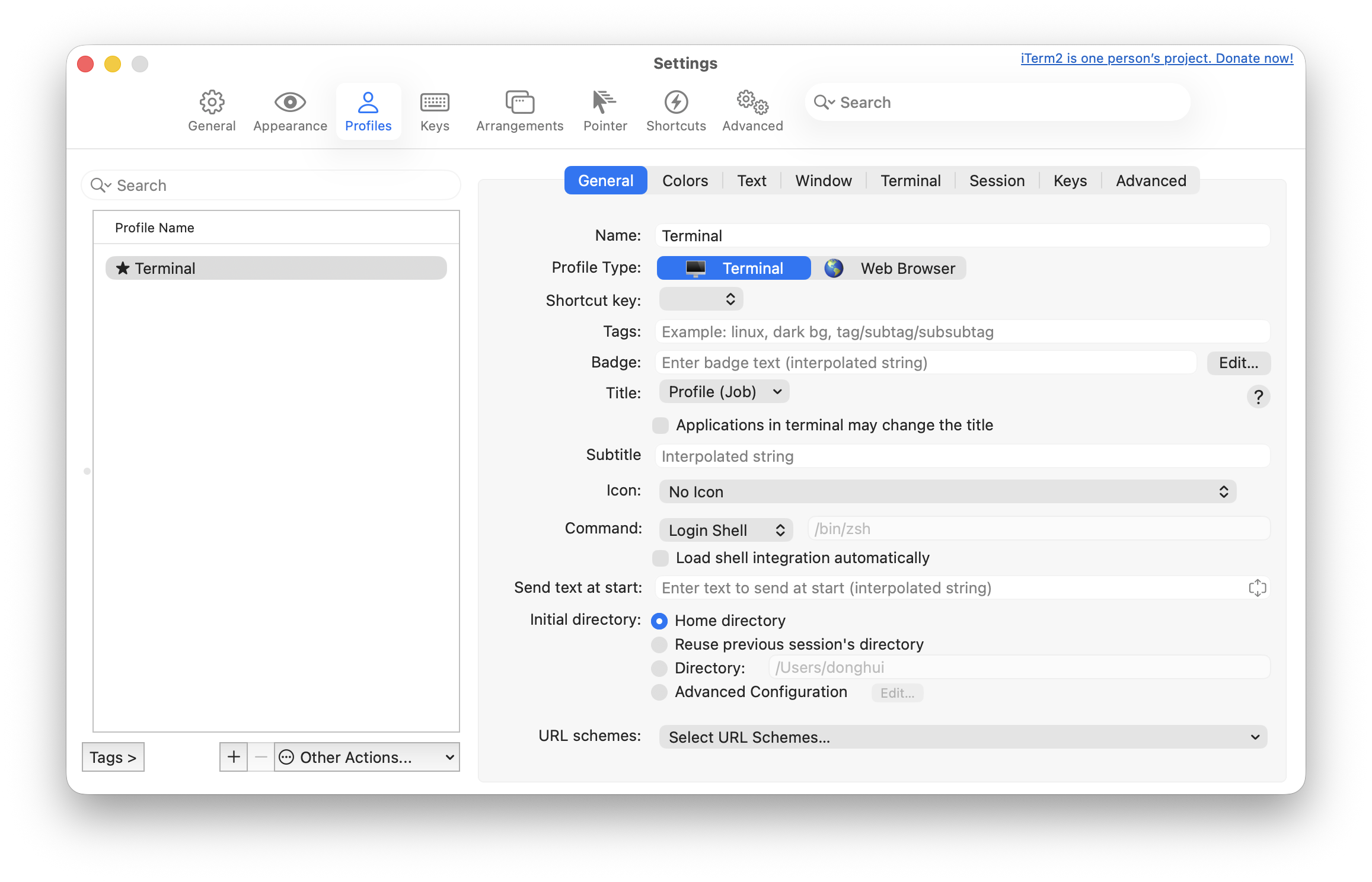The height and width of the screenshot is (882, 1372).
Task: Click the Send text at start field
Action: click(x=963, y=587)
